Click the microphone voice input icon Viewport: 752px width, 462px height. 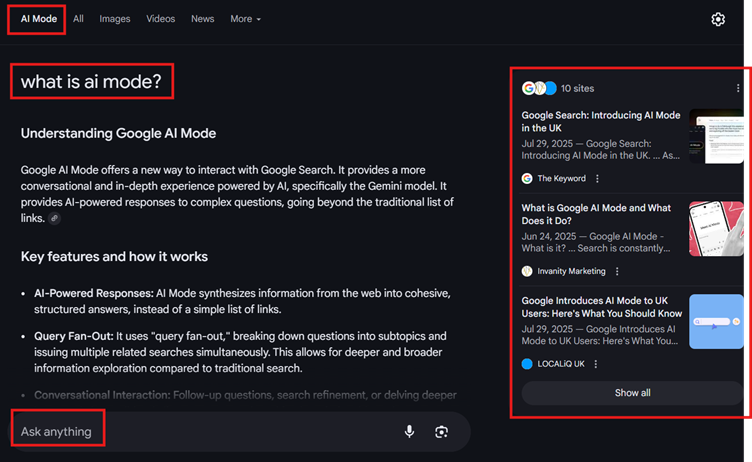tap(409, 432)
